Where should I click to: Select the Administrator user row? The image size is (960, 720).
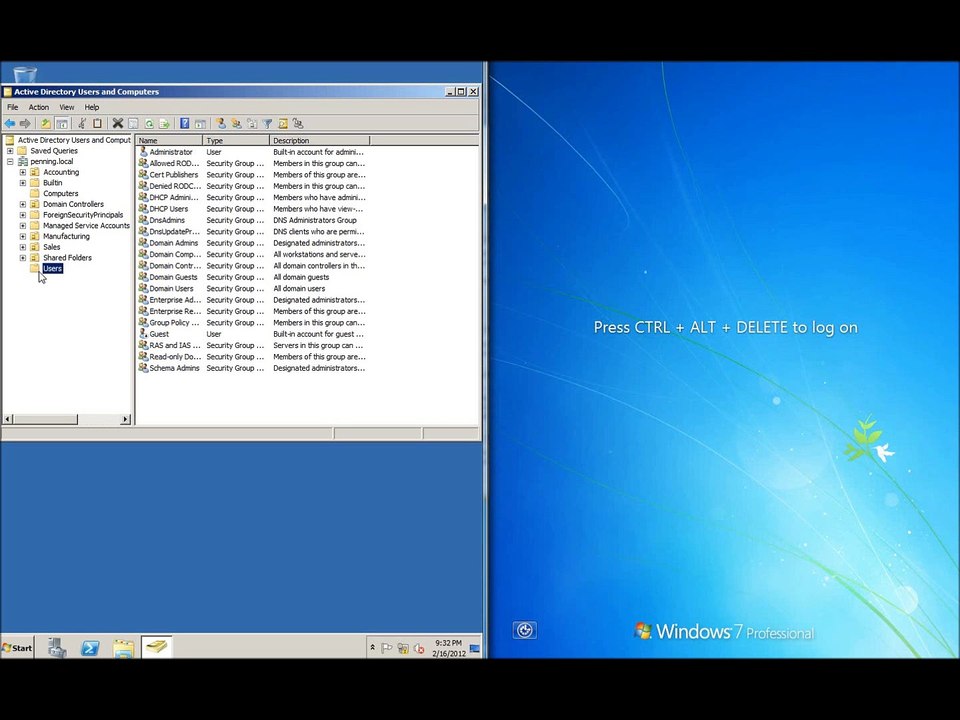[252, 152]
